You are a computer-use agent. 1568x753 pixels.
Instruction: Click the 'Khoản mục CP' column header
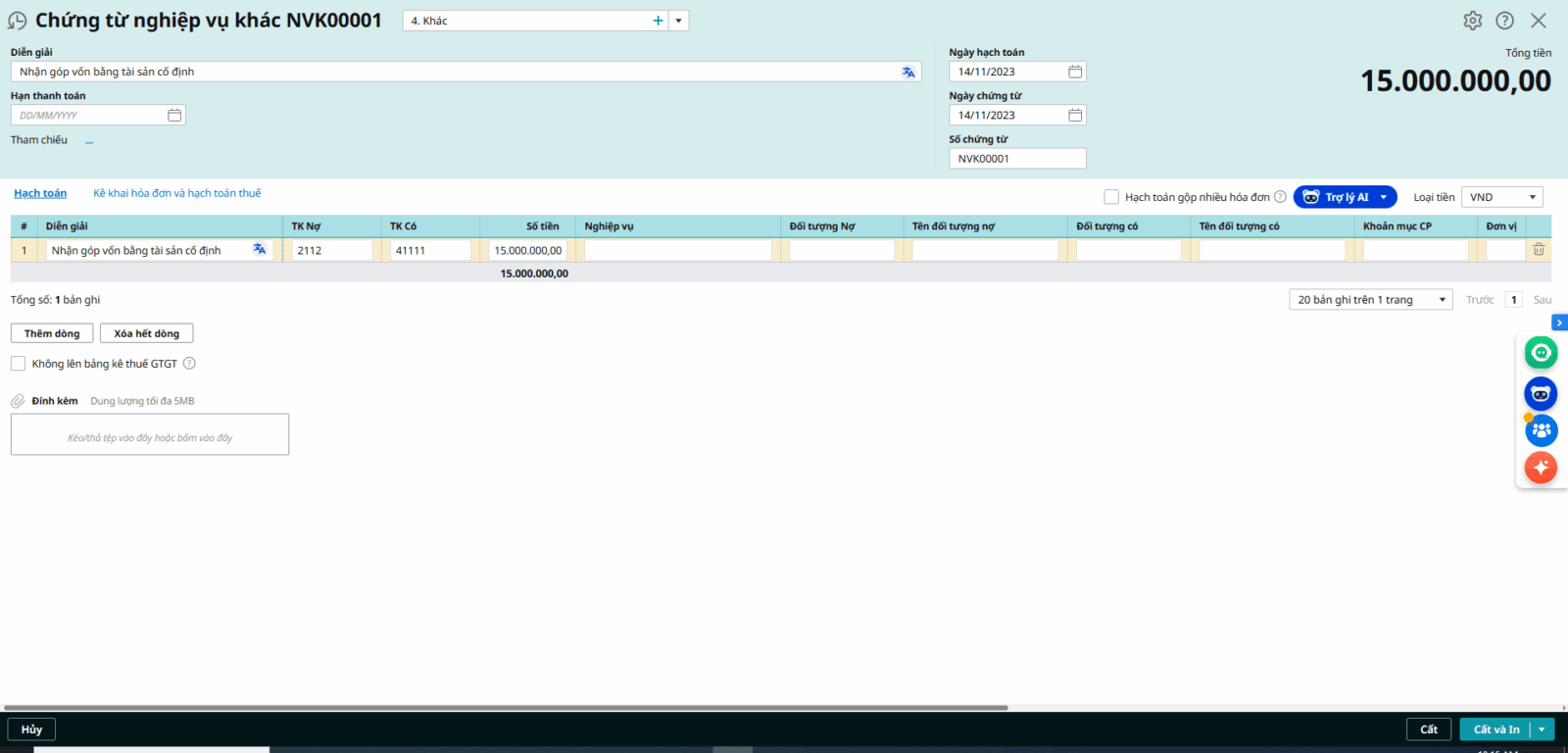coord(1415,226)
